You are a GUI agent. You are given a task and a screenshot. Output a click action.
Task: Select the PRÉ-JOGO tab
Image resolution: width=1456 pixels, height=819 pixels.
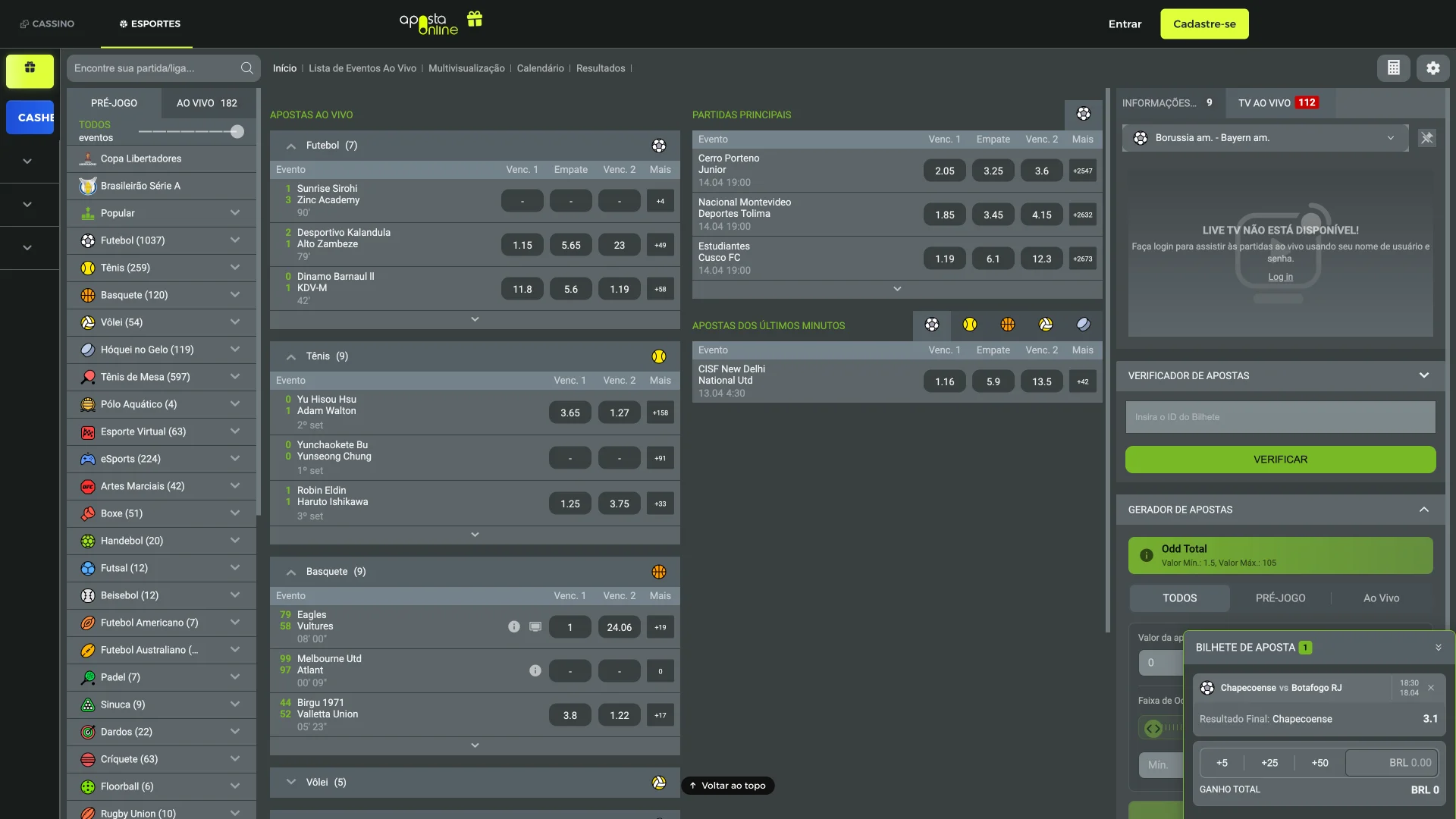tap(114, 103)
